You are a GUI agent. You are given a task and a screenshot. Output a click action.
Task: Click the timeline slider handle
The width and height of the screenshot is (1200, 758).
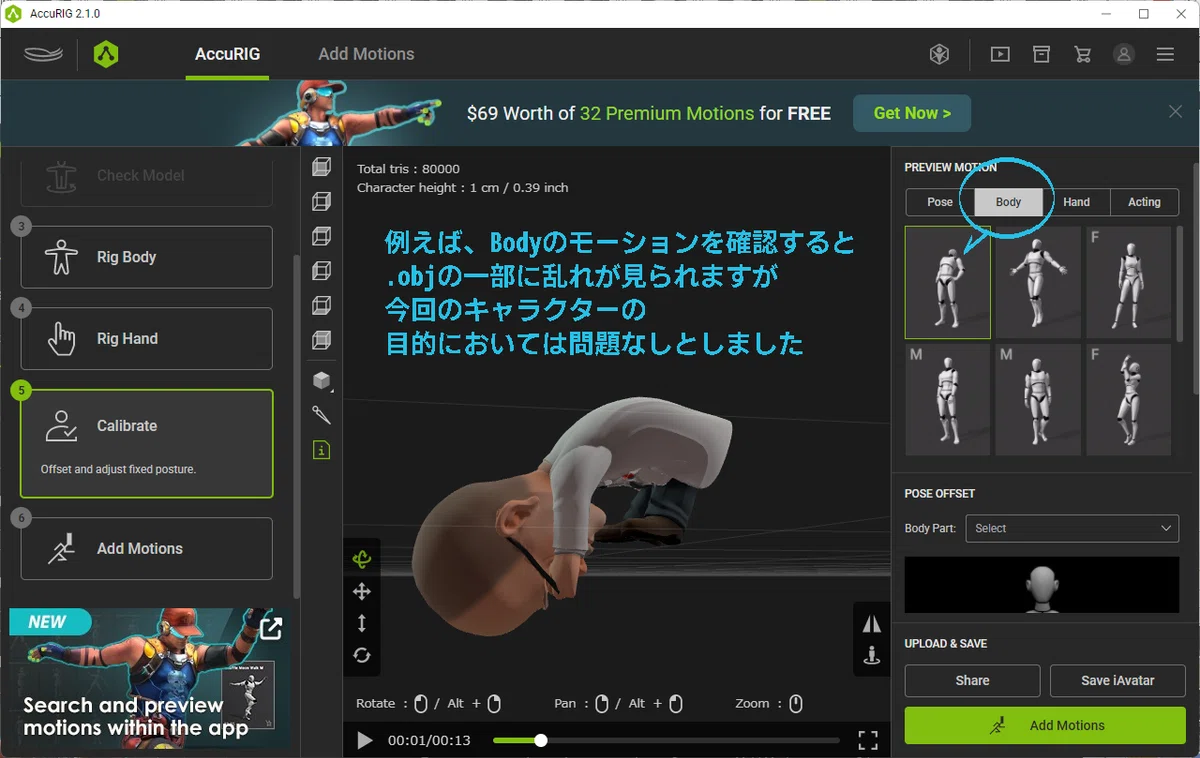(541, 741)
